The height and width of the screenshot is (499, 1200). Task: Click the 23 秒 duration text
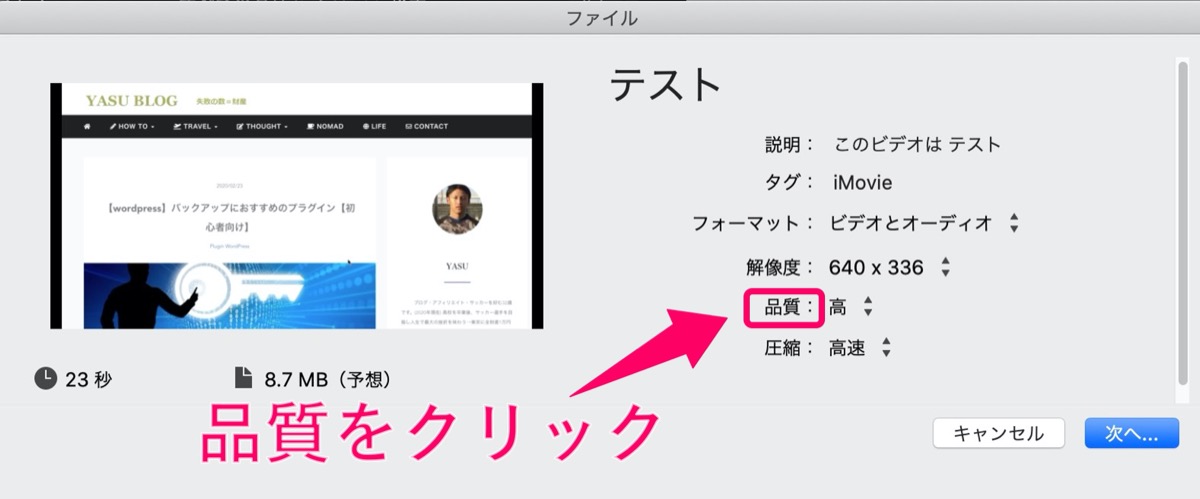[89, 379]
